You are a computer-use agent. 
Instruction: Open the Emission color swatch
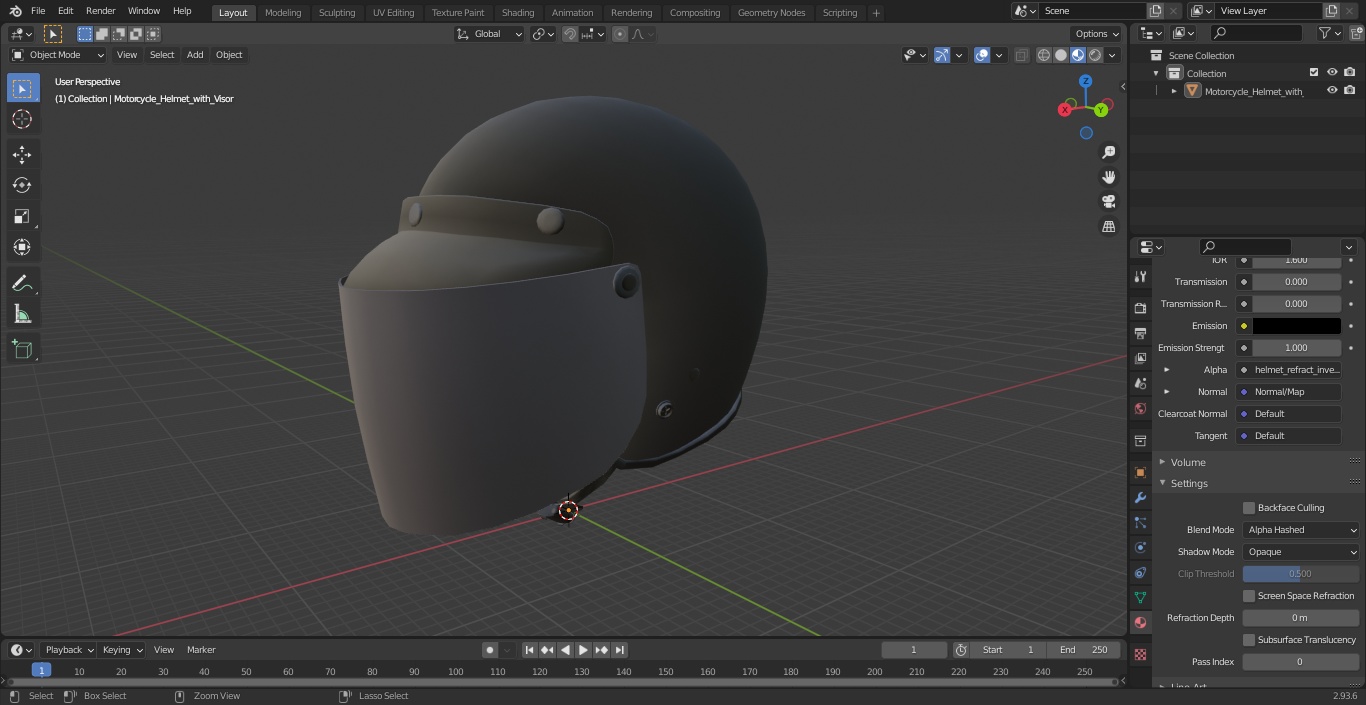pyautogui.click(x=1297, y=326)
